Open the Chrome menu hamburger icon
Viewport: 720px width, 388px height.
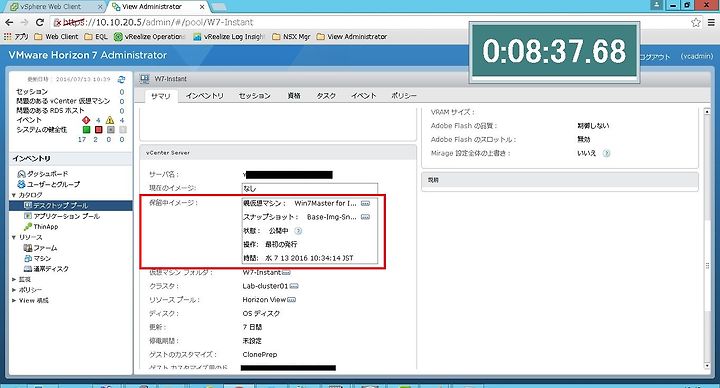point(711,22)
